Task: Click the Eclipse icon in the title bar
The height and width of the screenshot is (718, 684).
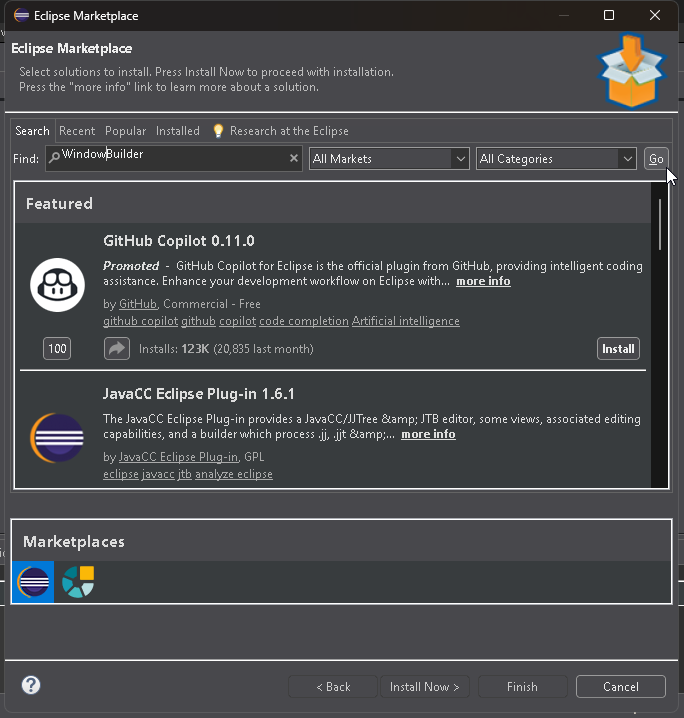Action: (x=21, y=16)
